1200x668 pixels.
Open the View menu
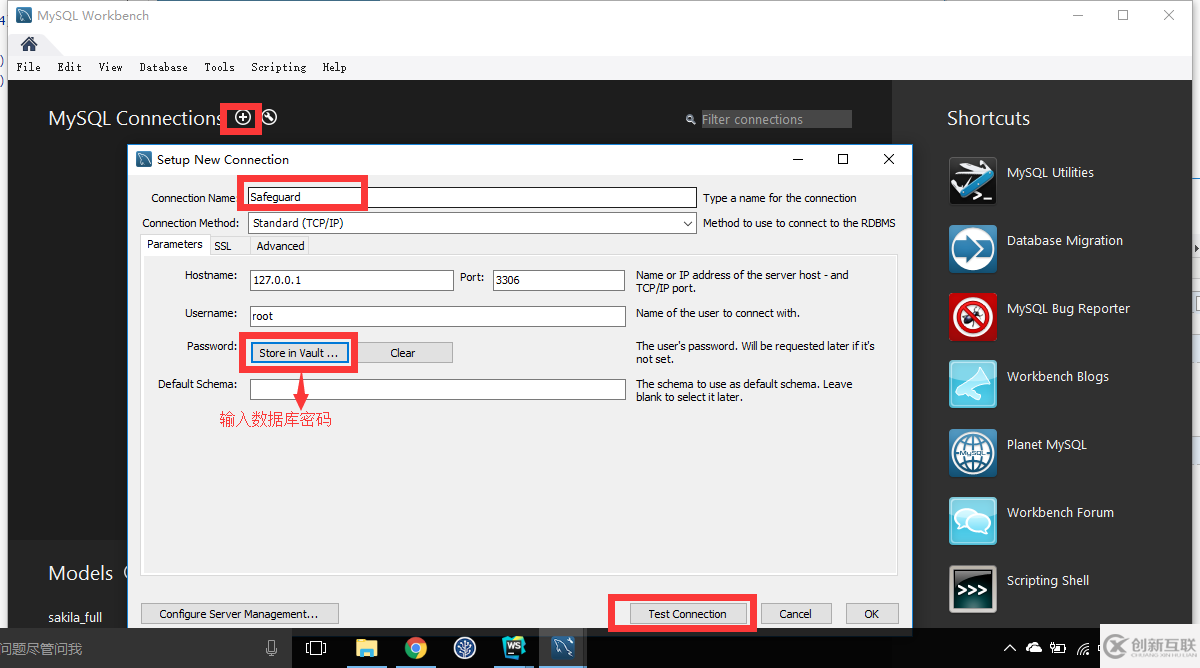(110, 67)
